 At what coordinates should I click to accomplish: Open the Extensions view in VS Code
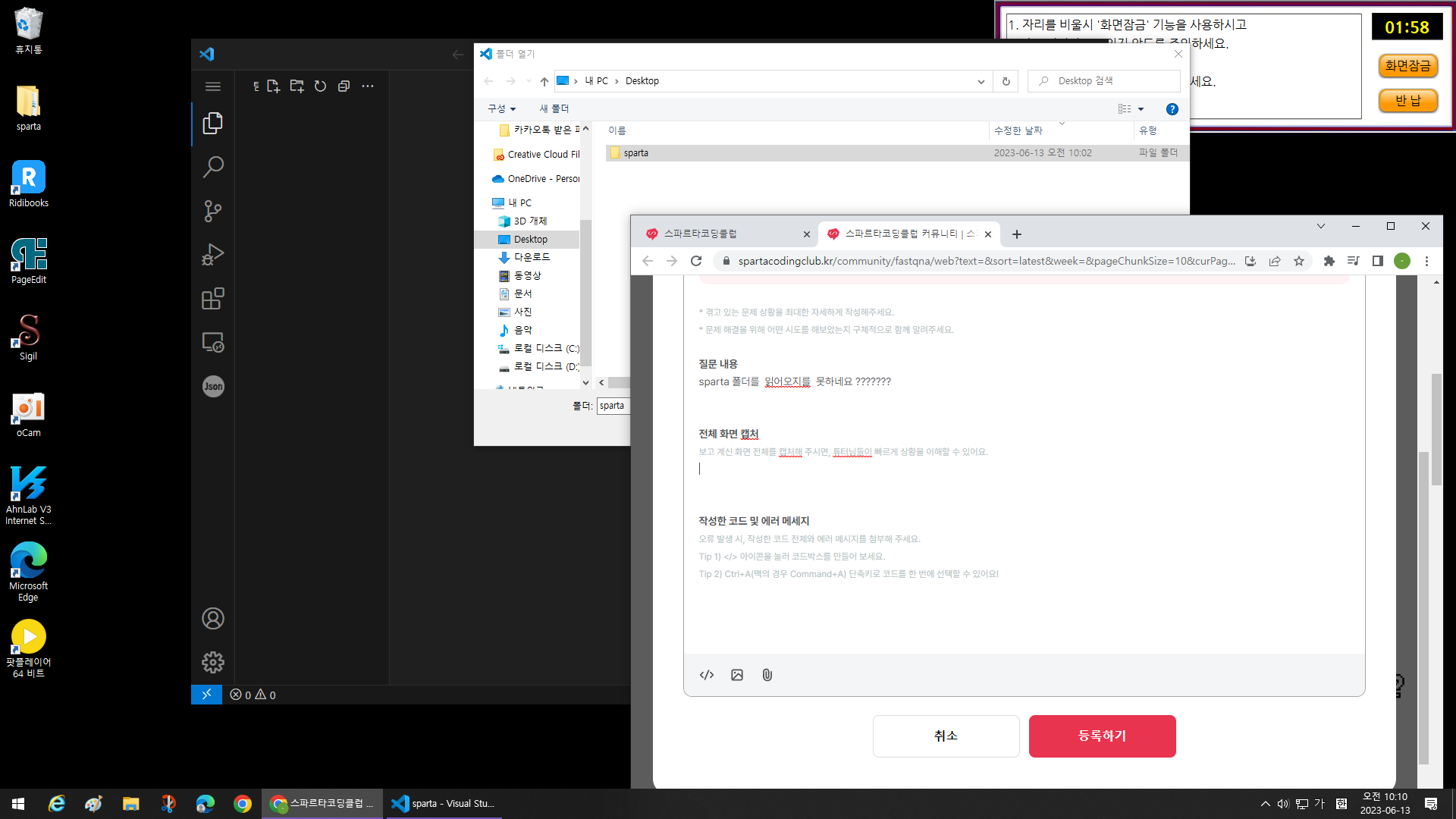(x=213, y=299)
